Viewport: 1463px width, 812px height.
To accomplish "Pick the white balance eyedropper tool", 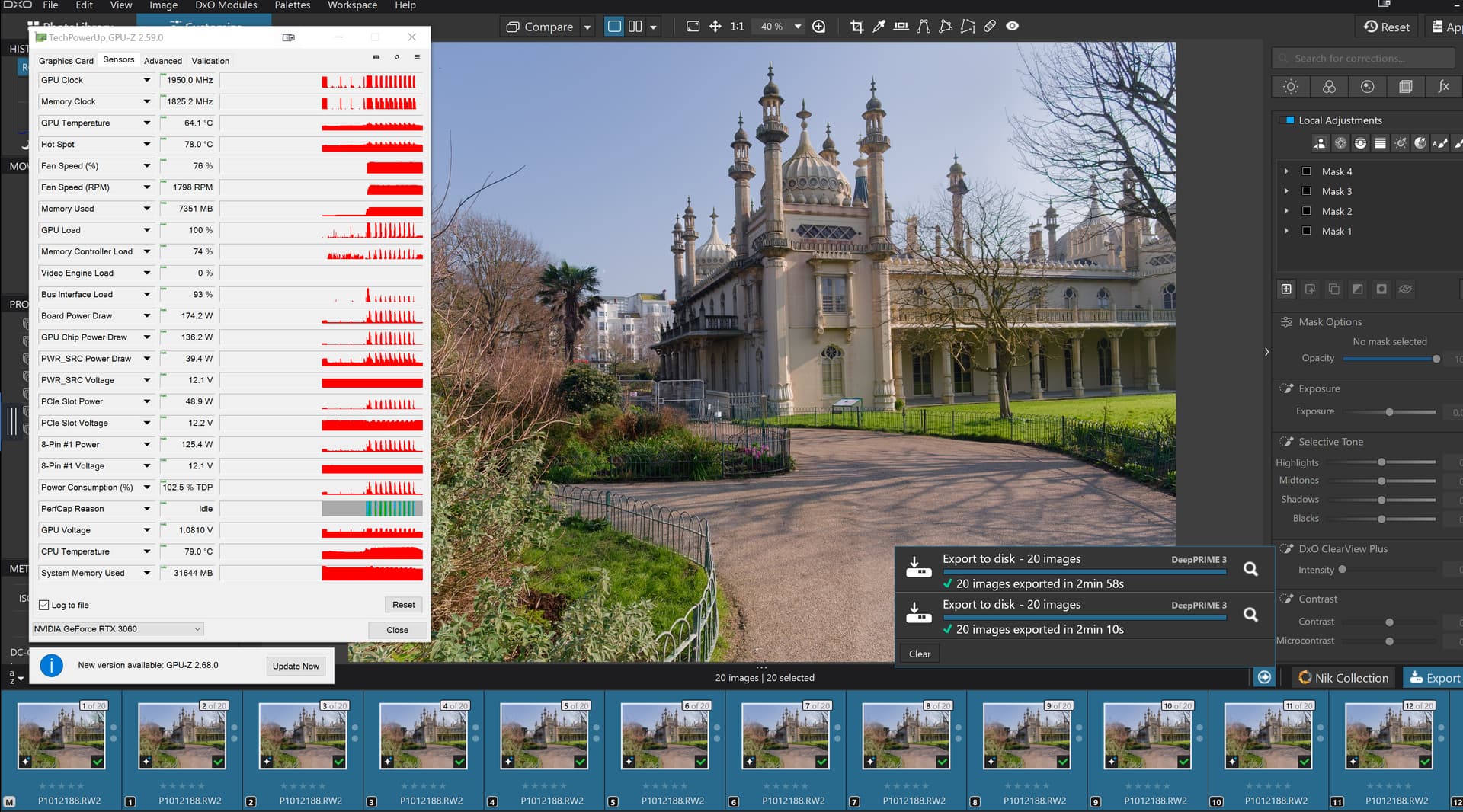I will [x=879, y=27].
